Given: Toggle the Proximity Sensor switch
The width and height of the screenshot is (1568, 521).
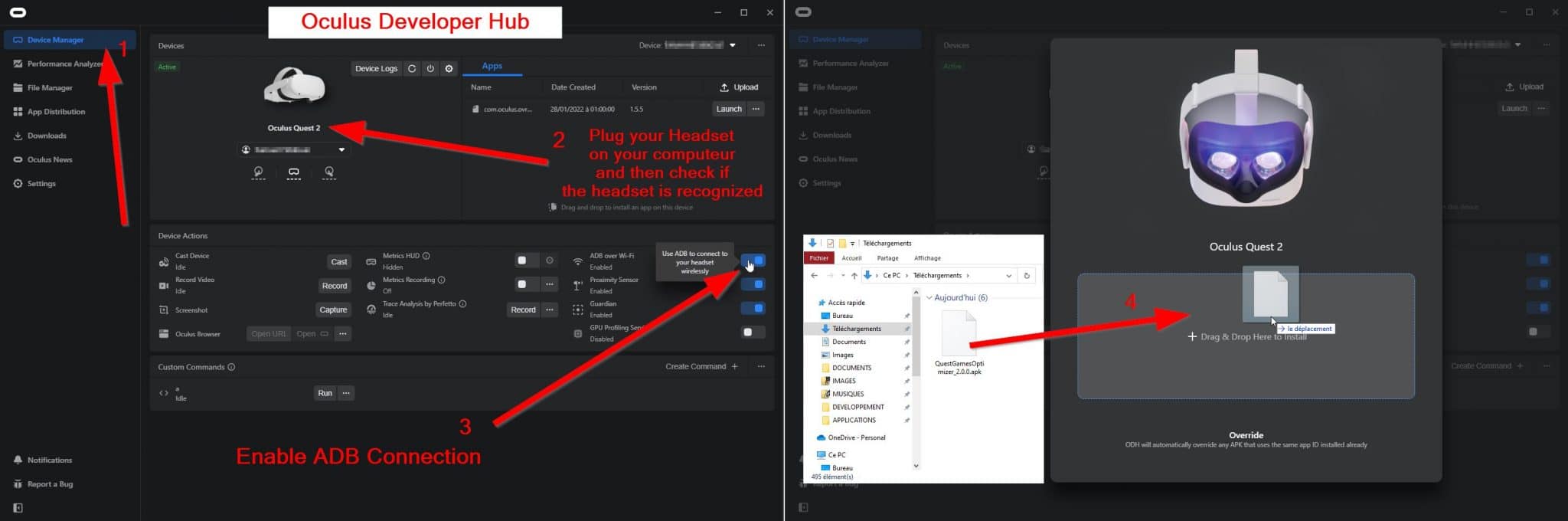Looking at the screenshot, I should pyautogui.click(x=753, y=284).
